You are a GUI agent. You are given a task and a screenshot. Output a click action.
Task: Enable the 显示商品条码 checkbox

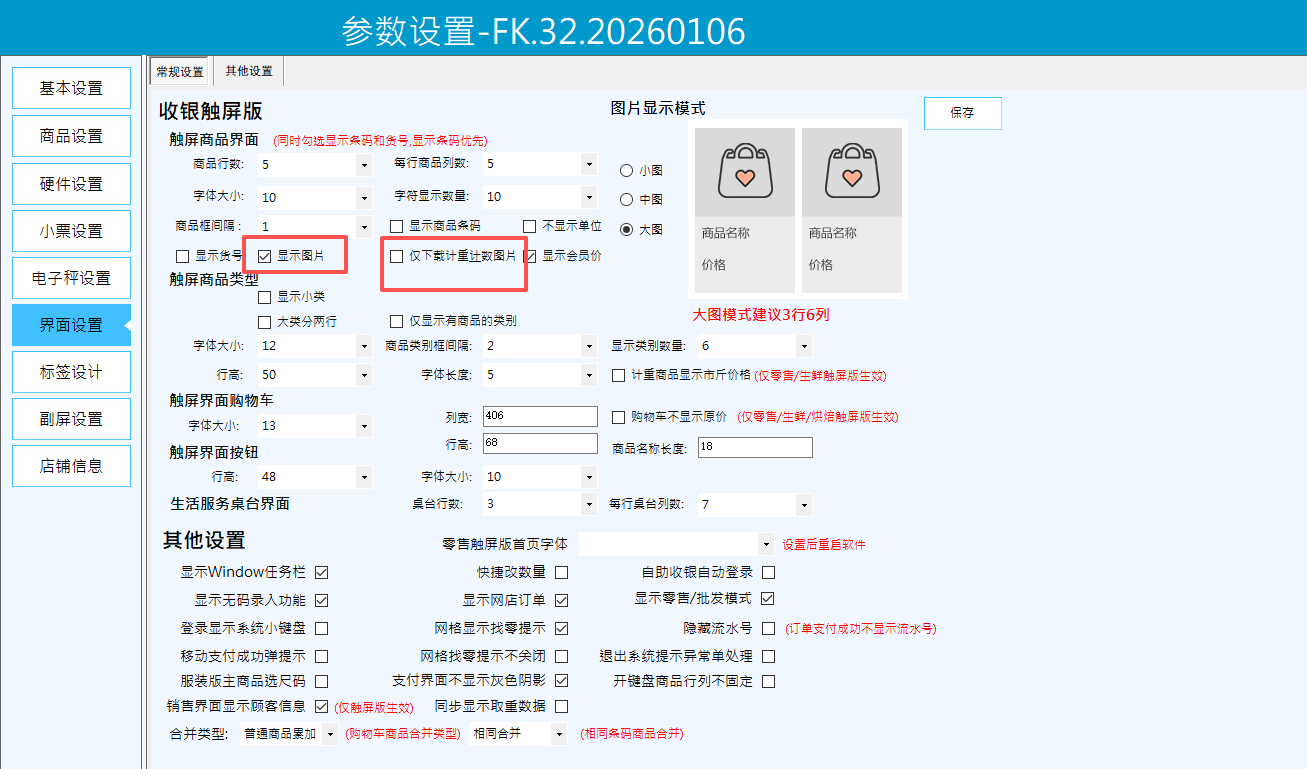click(x=397, y=226)
